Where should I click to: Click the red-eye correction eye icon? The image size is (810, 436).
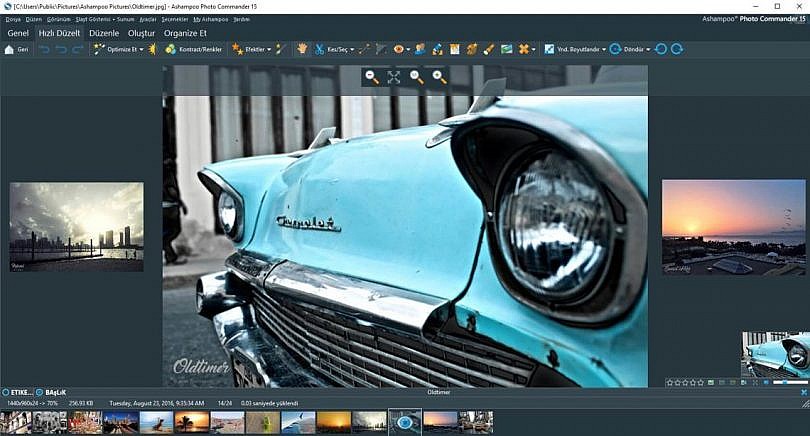click(398, 49)
